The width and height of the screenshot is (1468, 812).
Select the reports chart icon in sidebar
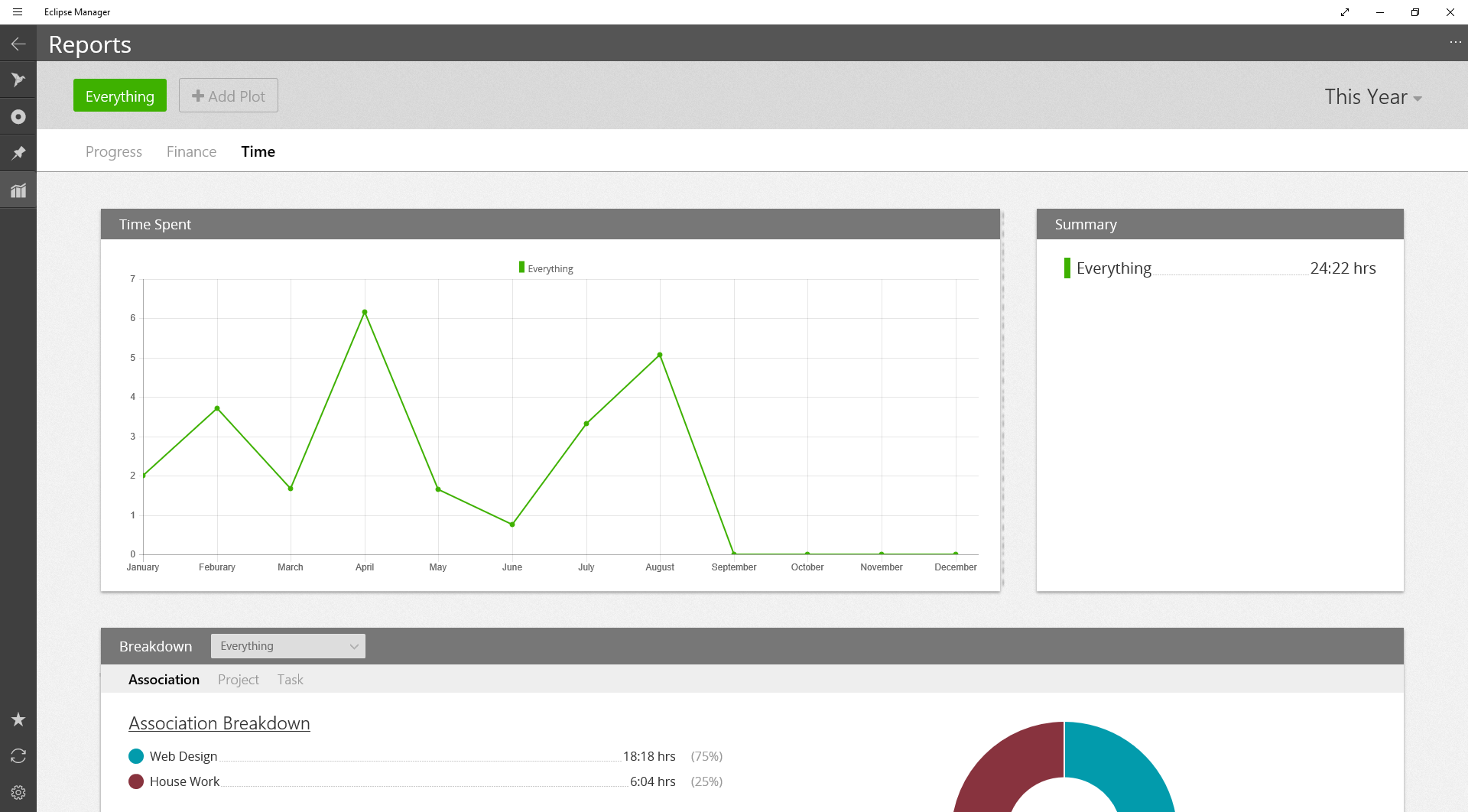pos(18,190)
